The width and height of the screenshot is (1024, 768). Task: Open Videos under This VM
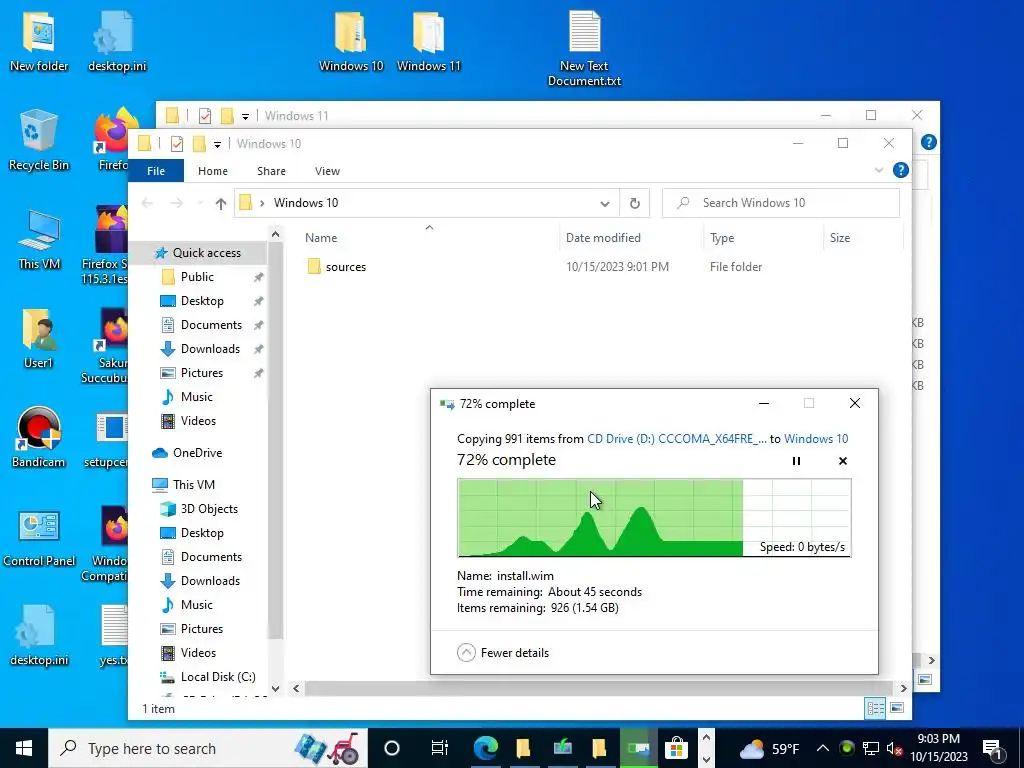(x=198, y=652)
